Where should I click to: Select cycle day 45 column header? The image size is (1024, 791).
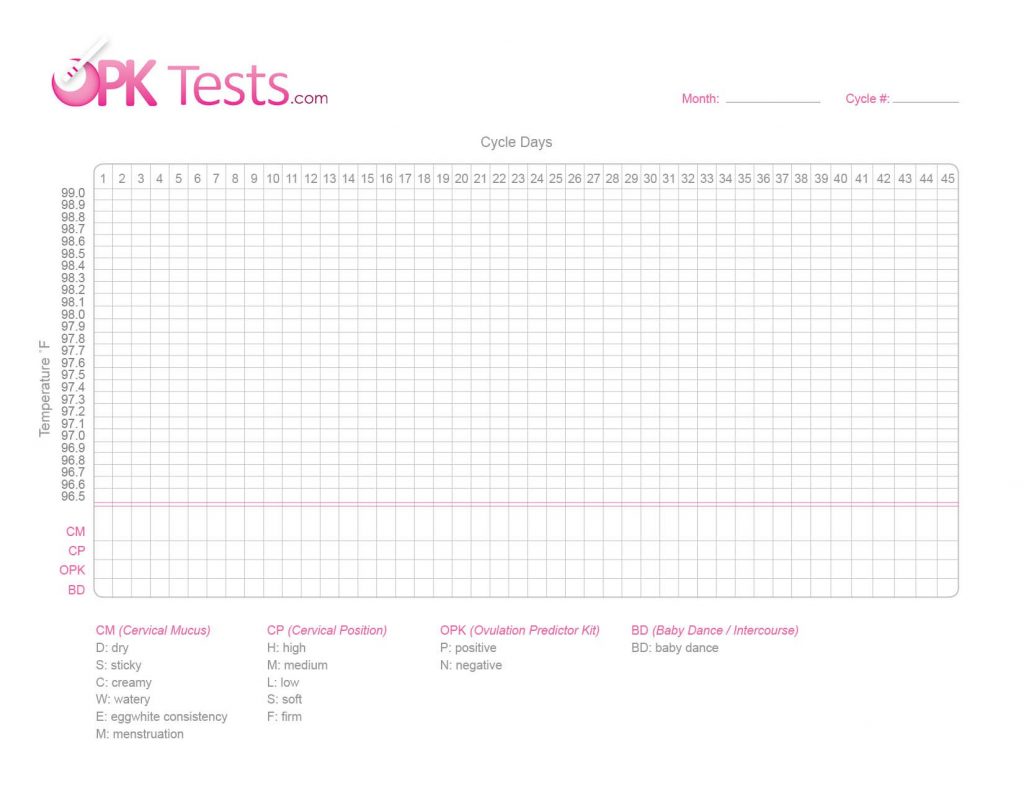(x=947, y=178)
